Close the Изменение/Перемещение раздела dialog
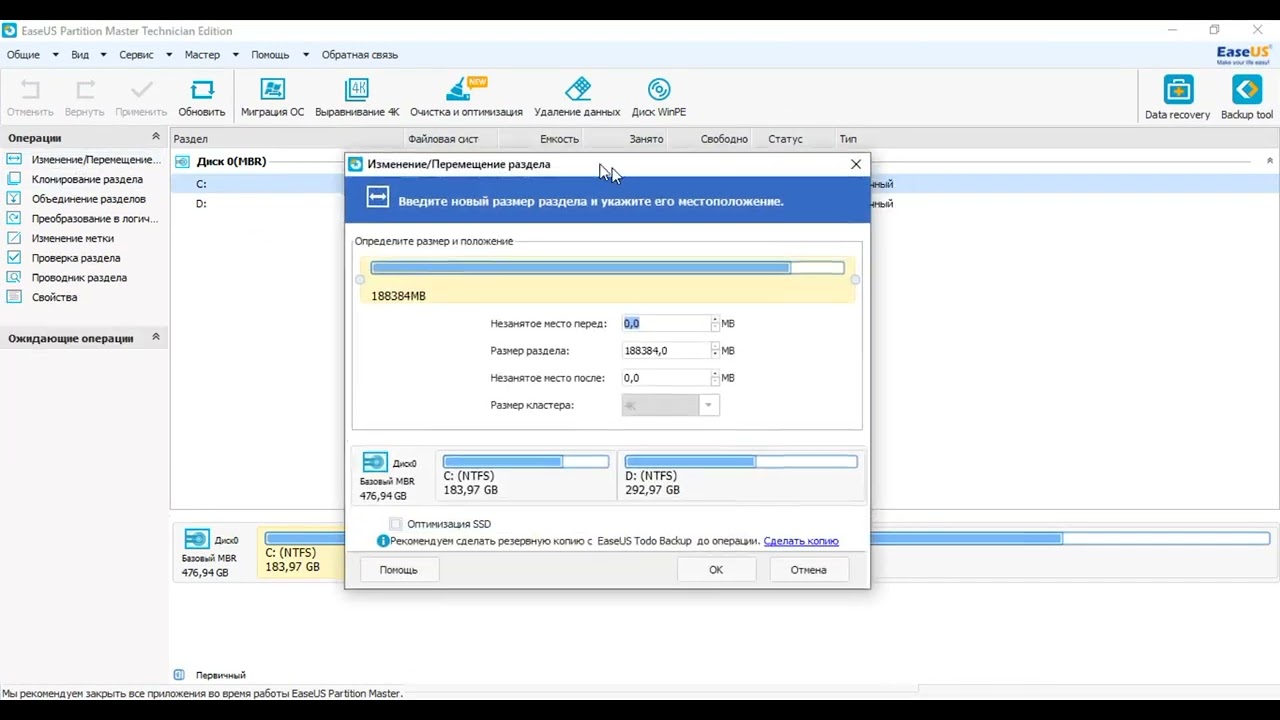 pyautogui.click(x=856, y=164)
